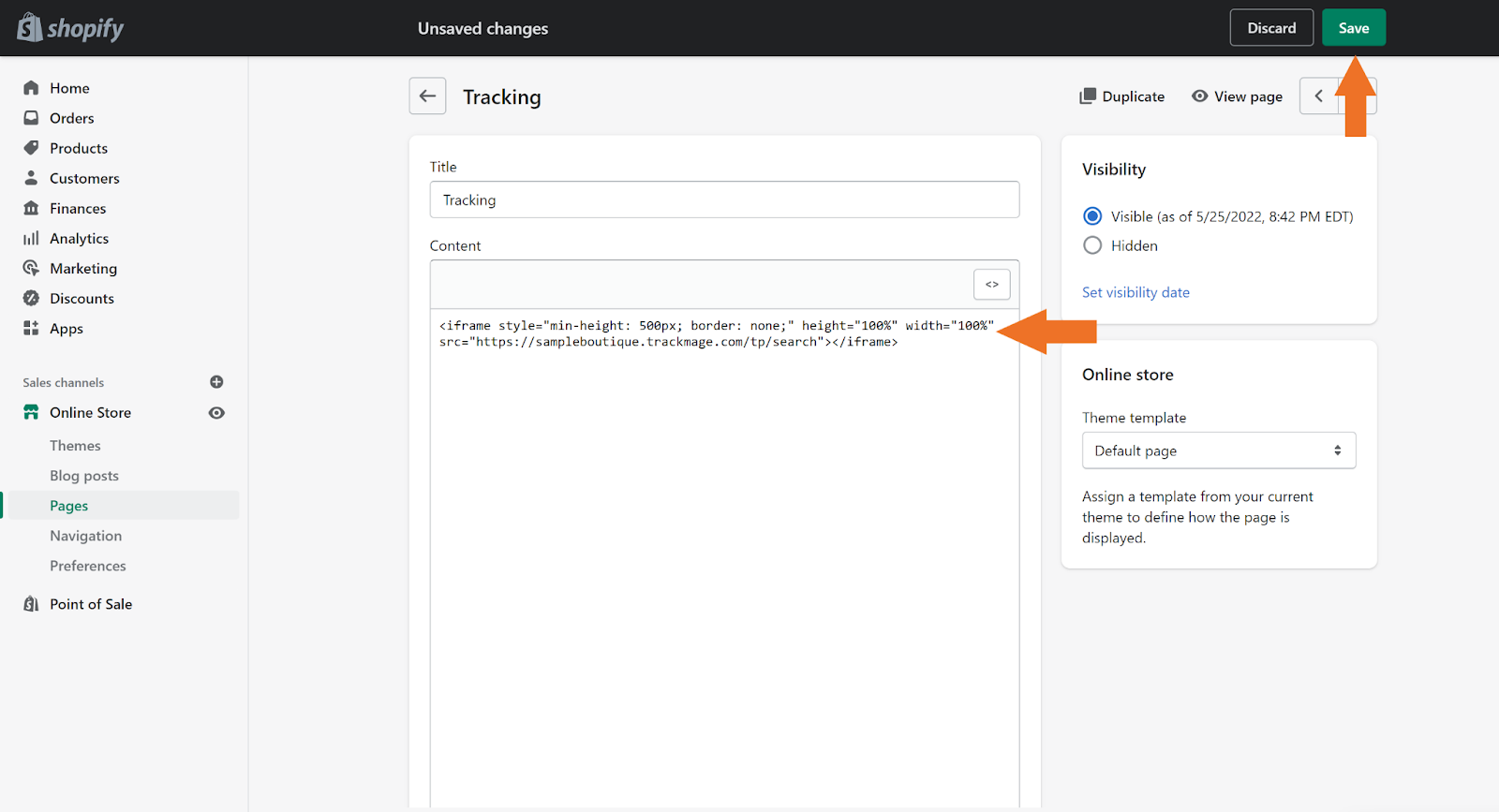Select the Visible radio option

[x=1092, y=216]
